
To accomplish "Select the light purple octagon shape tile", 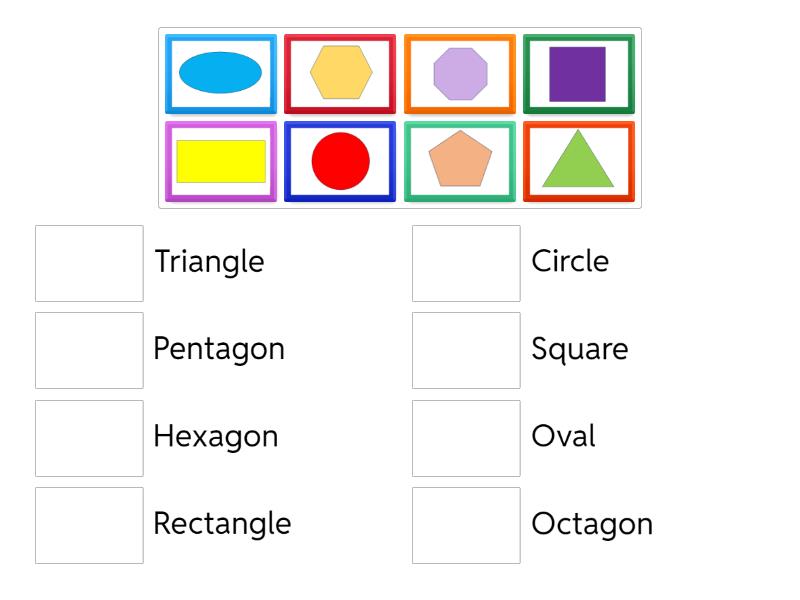I will pos(460,70).
